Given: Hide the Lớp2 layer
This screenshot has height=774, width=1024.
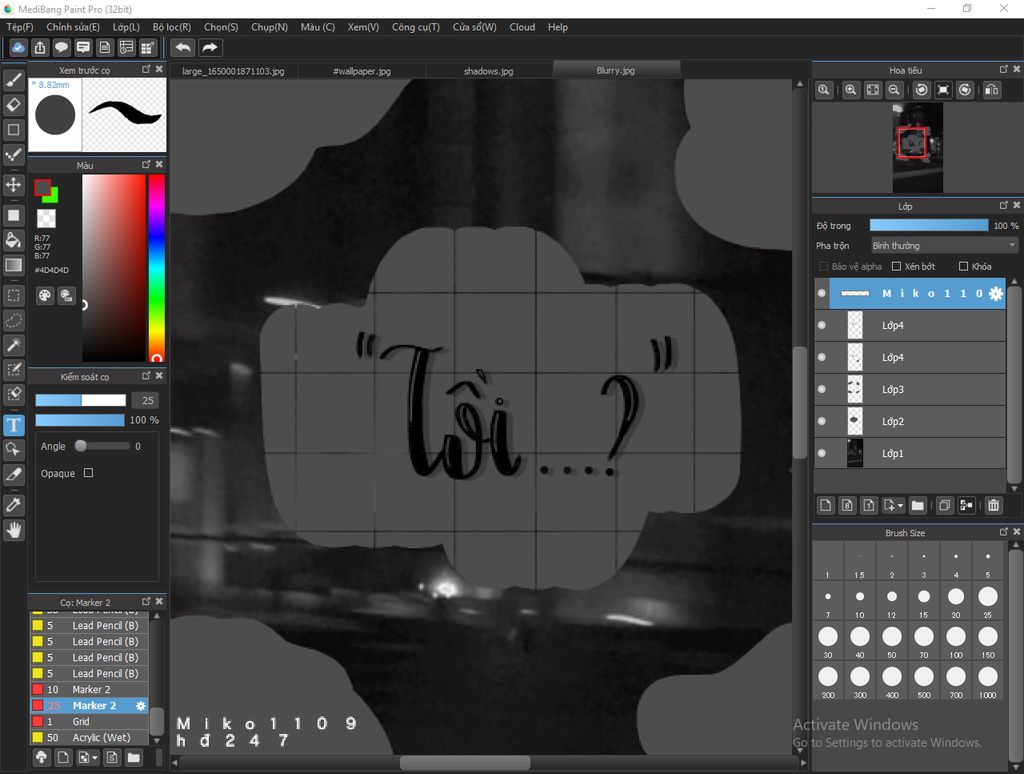Looking at the screenshot, I should (x=822, y=421).
